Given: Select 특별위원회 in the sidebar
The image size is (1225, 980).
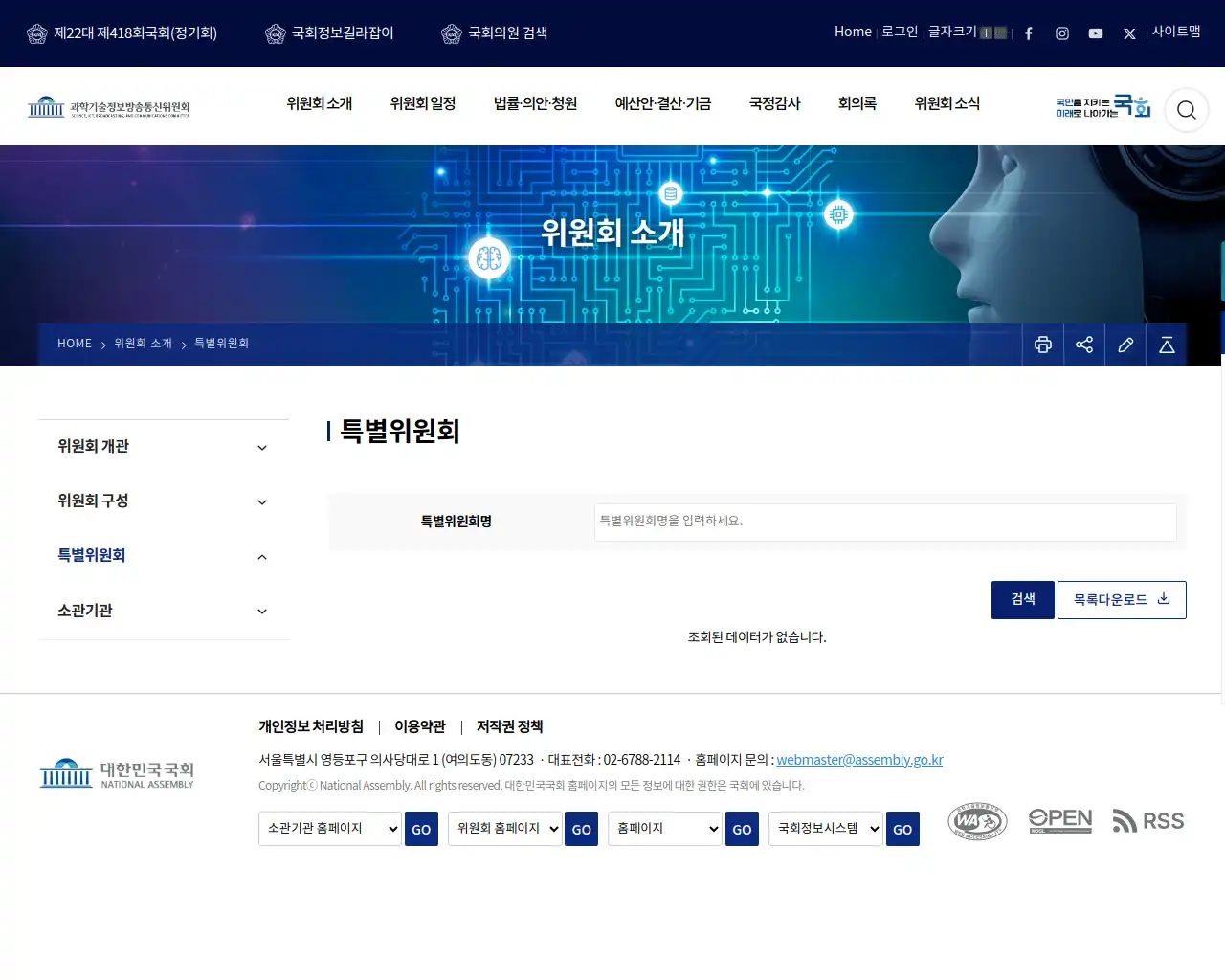Looking at the screenshot, I should coord(92,556).
